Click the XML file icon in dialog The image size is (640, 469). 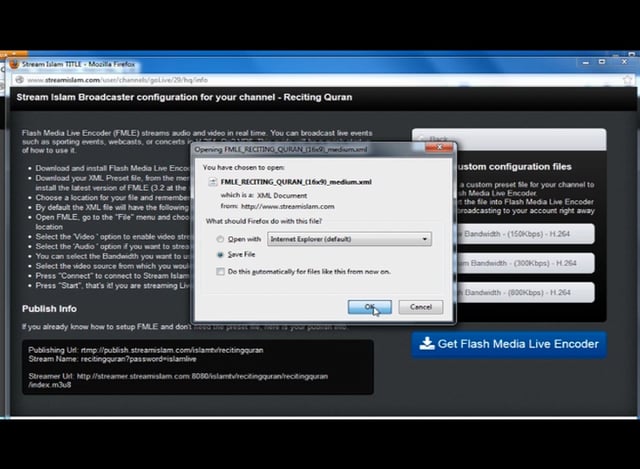pyautogui.click(x=212, y=182)
